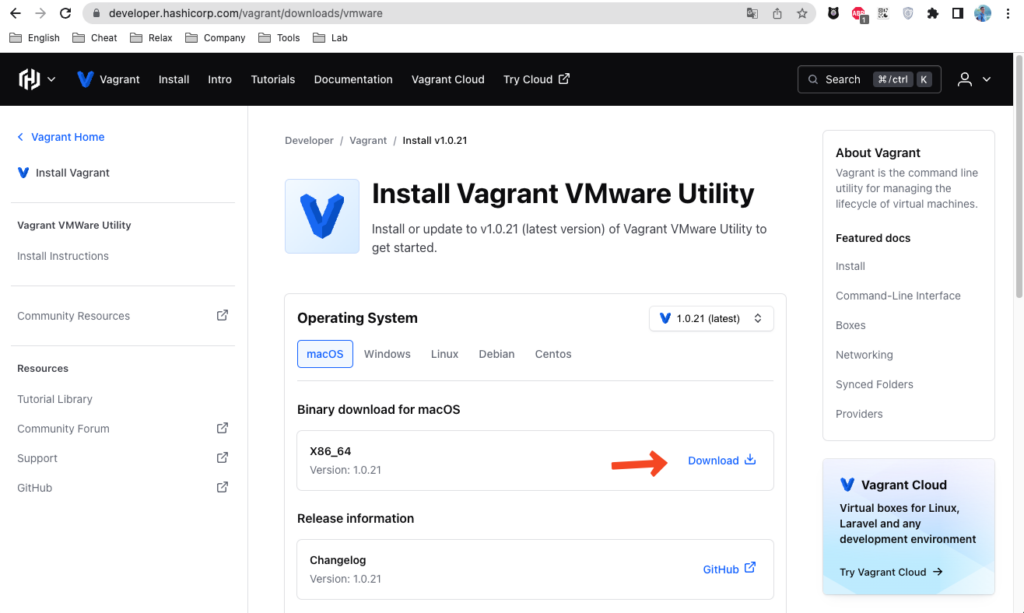
Task: Switch to the Centos tab
Action: (553, 354)
